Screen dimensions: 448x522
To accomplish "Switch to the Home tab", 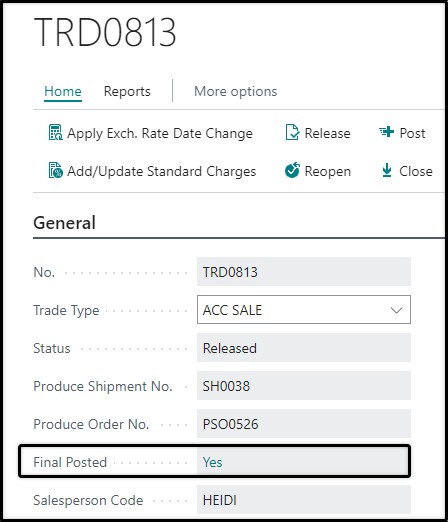I will tap(63, 91).
